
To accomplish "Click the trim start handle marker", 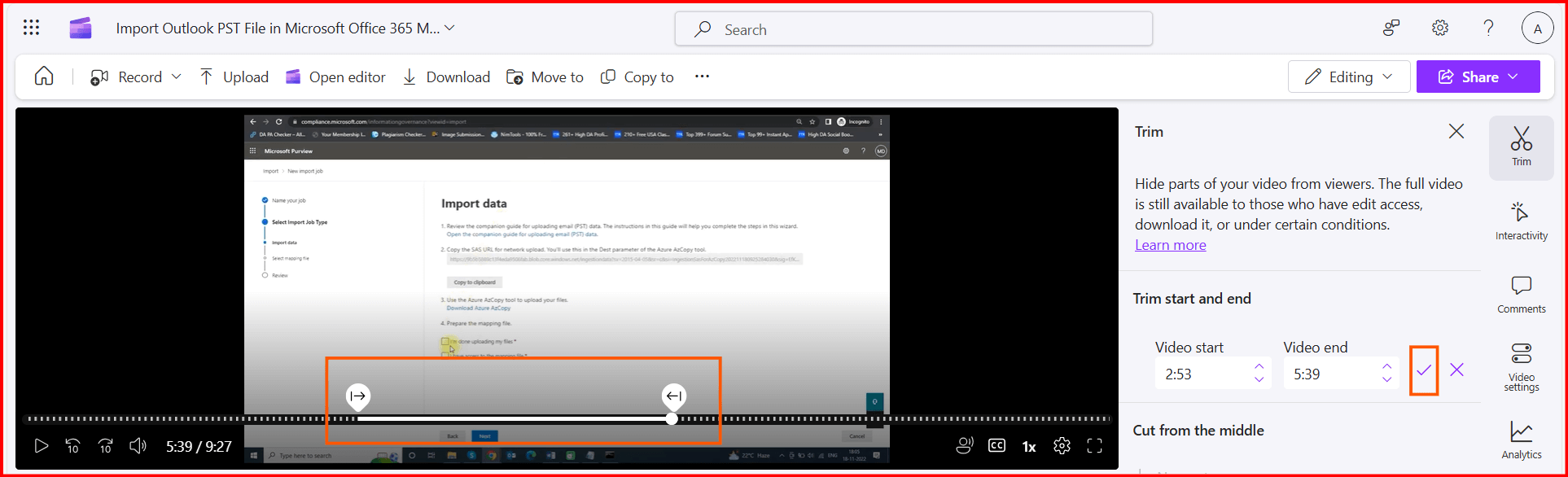I will pyautogui.click(x=357, y=396).
